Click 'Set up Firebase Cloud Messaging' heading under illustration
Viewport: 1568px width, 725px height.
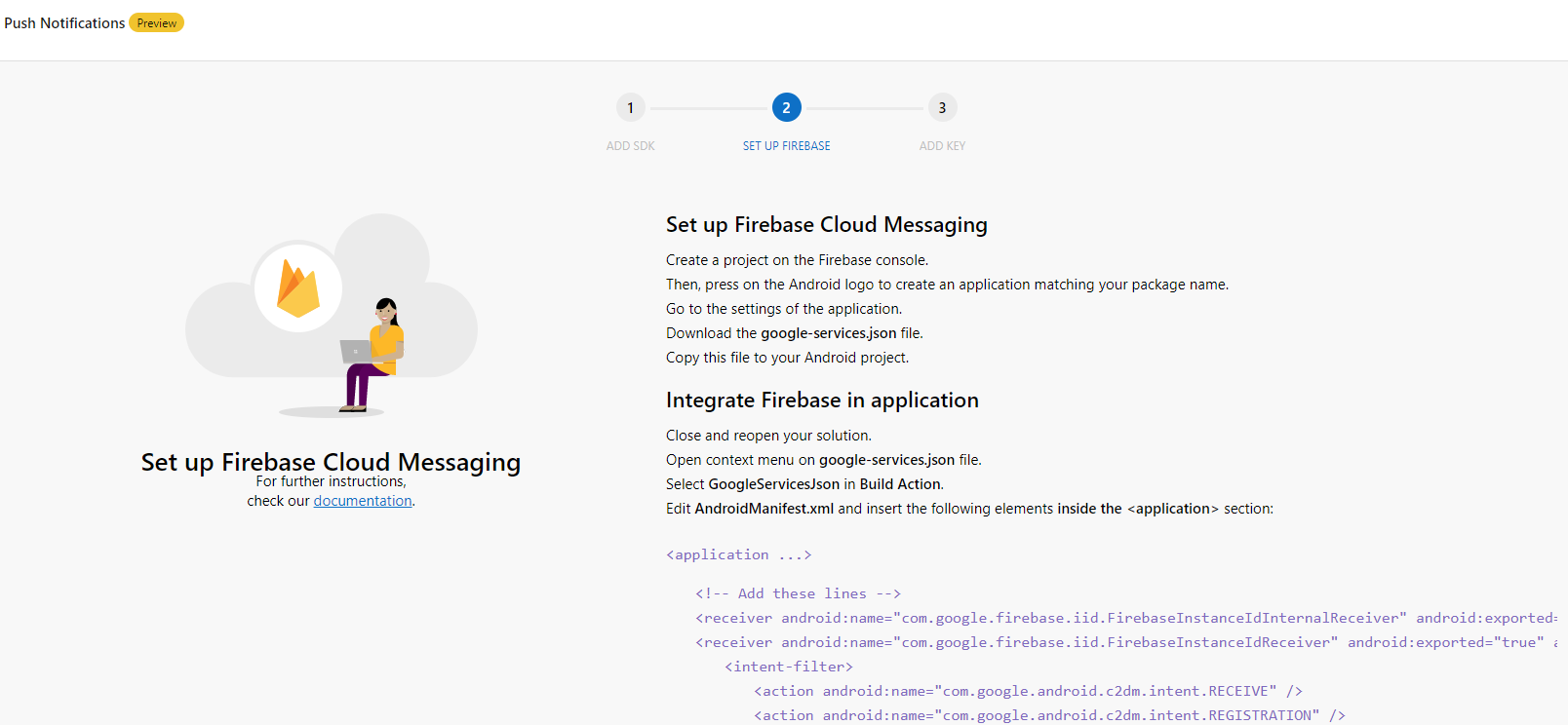[331, 462]
